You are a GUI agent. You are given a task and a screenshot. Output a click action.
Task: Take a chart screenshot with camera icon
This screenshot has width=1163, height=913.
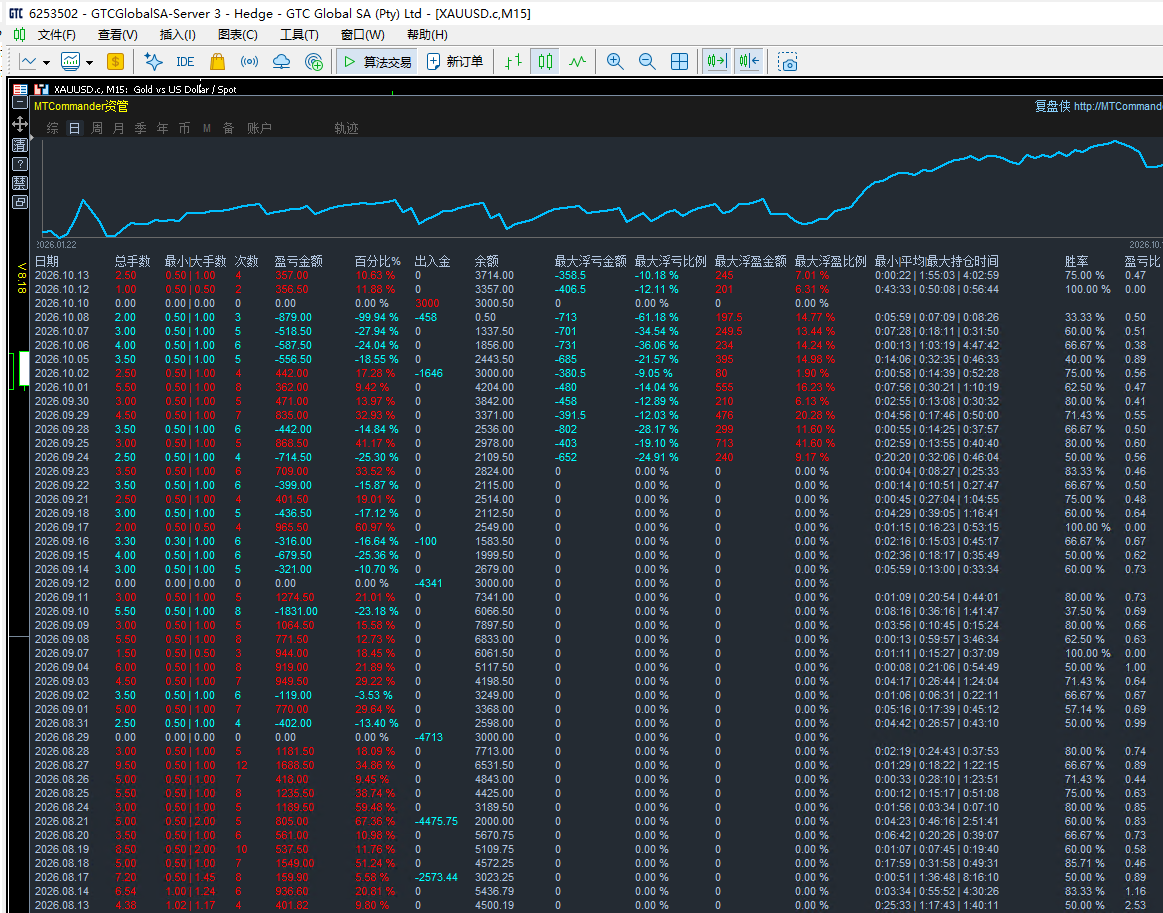[788, 62]
